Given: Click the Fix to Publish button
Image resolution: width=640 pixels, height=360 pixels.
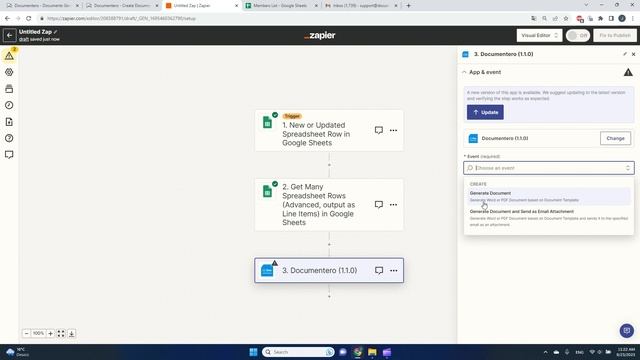Looking at the screenshot, I should [615, 36].
